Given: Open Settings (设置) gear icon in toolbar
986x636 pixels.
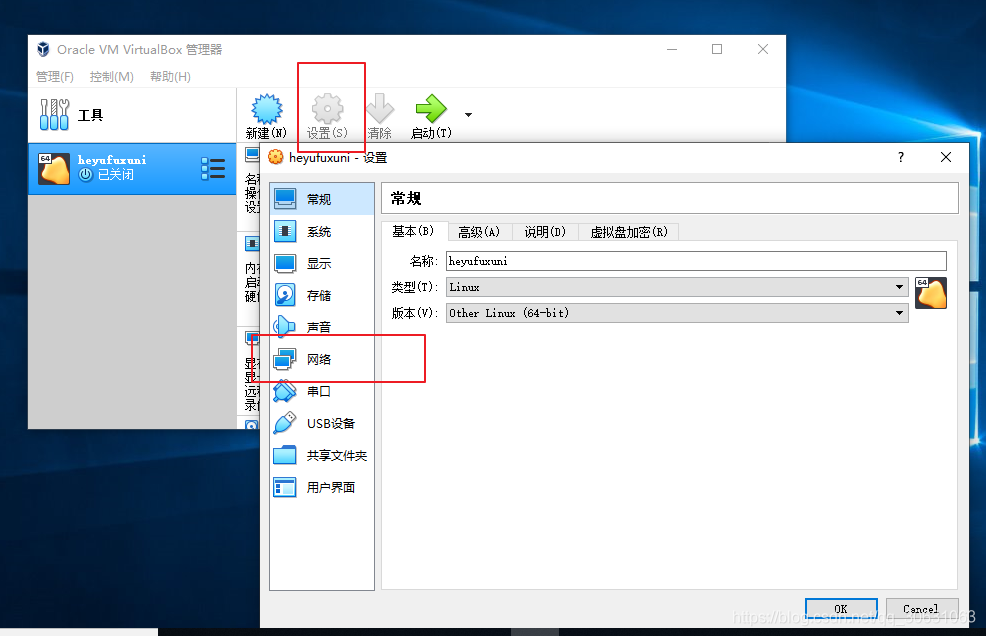Looking at the screenshot, I should (x=328, y=109).
